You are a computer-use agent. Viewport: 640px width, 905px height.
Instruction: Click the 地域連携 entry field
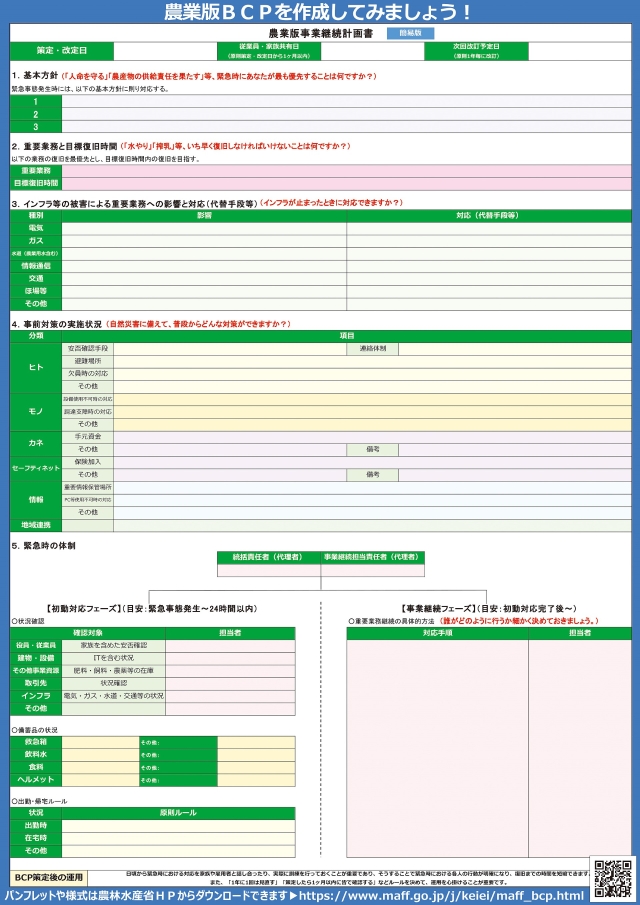point(372,525)
